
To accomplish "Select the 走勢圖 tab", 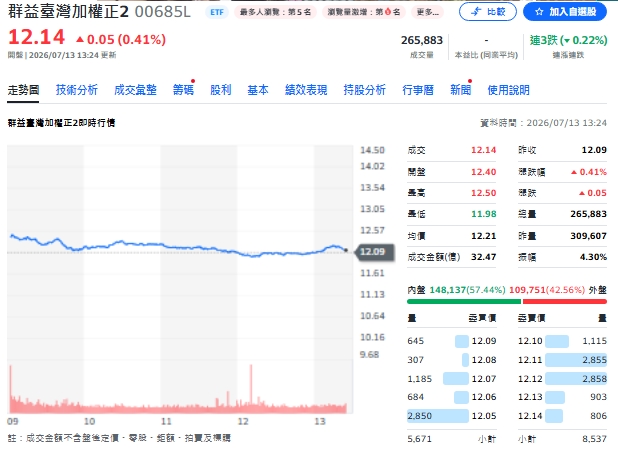I will click(23, 90).
